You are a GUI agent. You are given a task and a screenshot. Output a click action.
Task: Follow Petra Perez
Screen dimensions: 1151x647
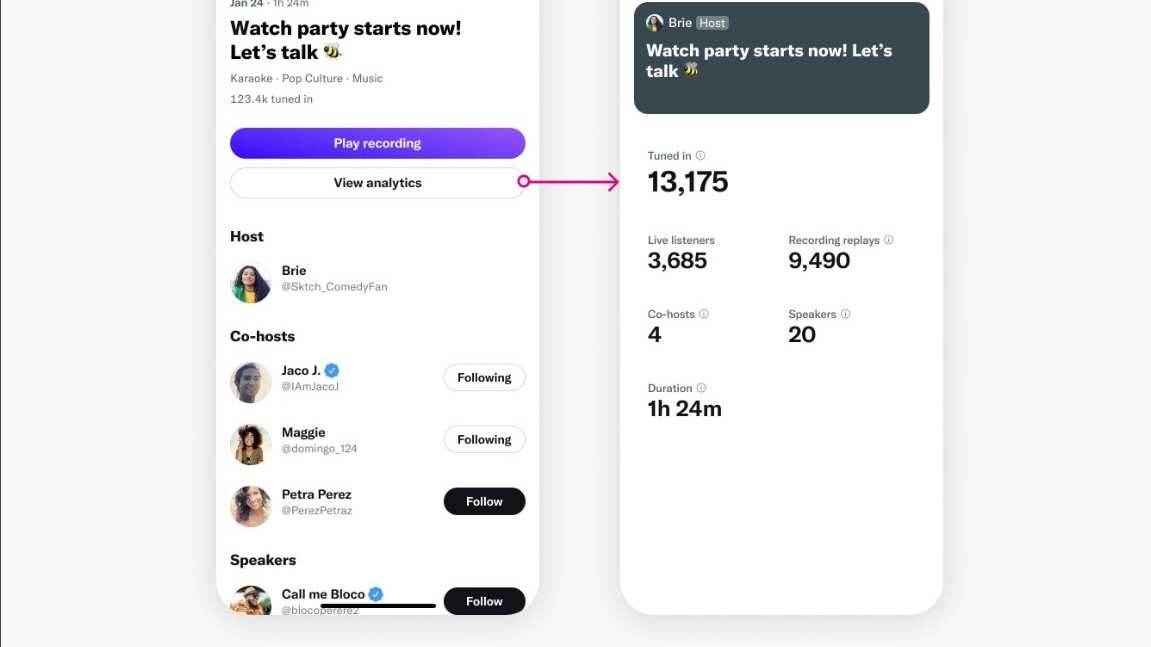[x=484, y=502]
